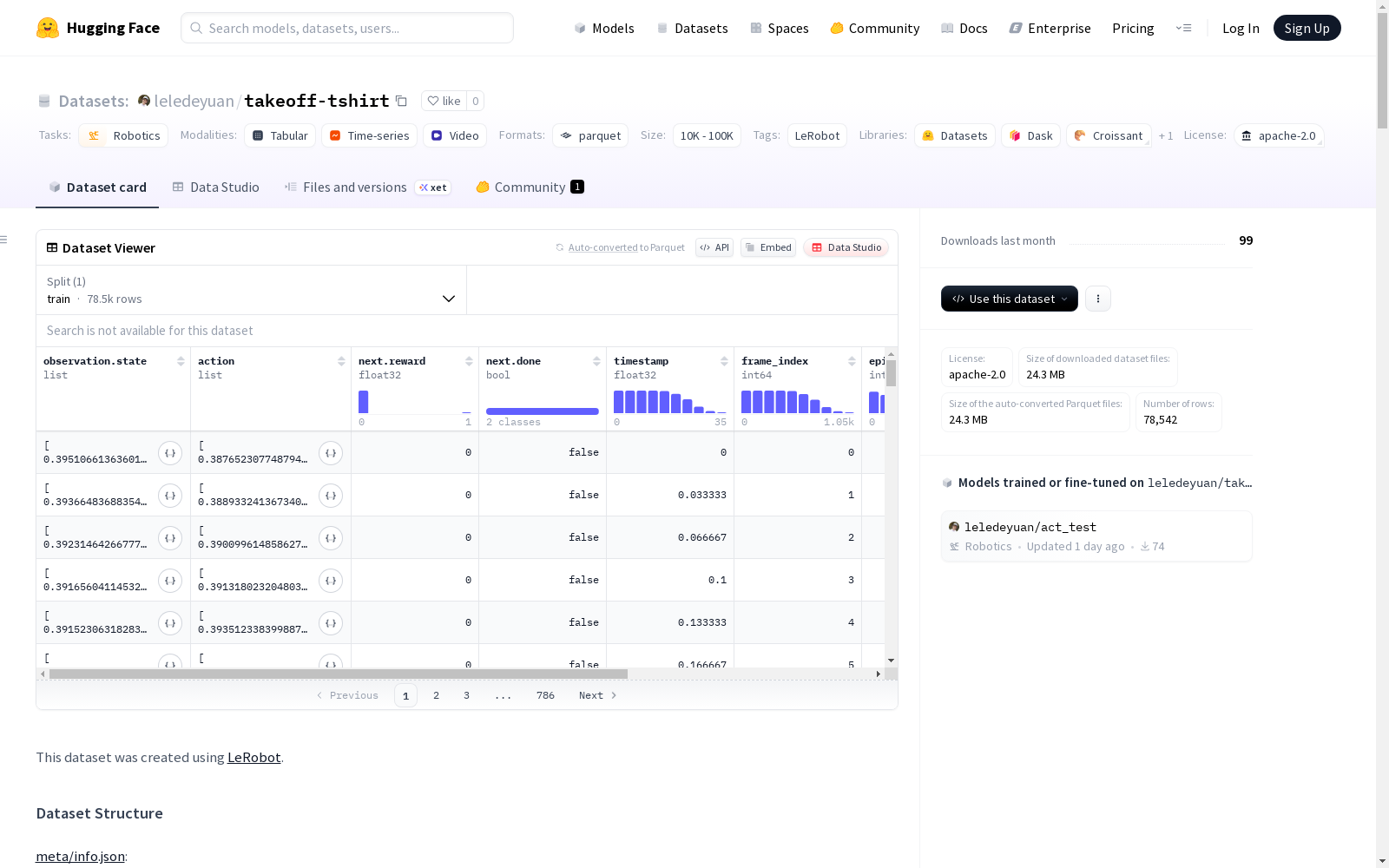Screen dimensions: 1389x868
Task: Copy dataset name with the copy icon
Action: tap(401, 101)
